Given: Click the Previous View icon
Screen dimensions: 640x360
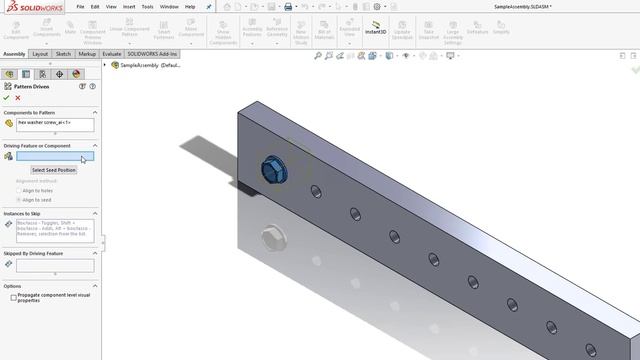Looking at the screenshot, I should click(340, 56).
